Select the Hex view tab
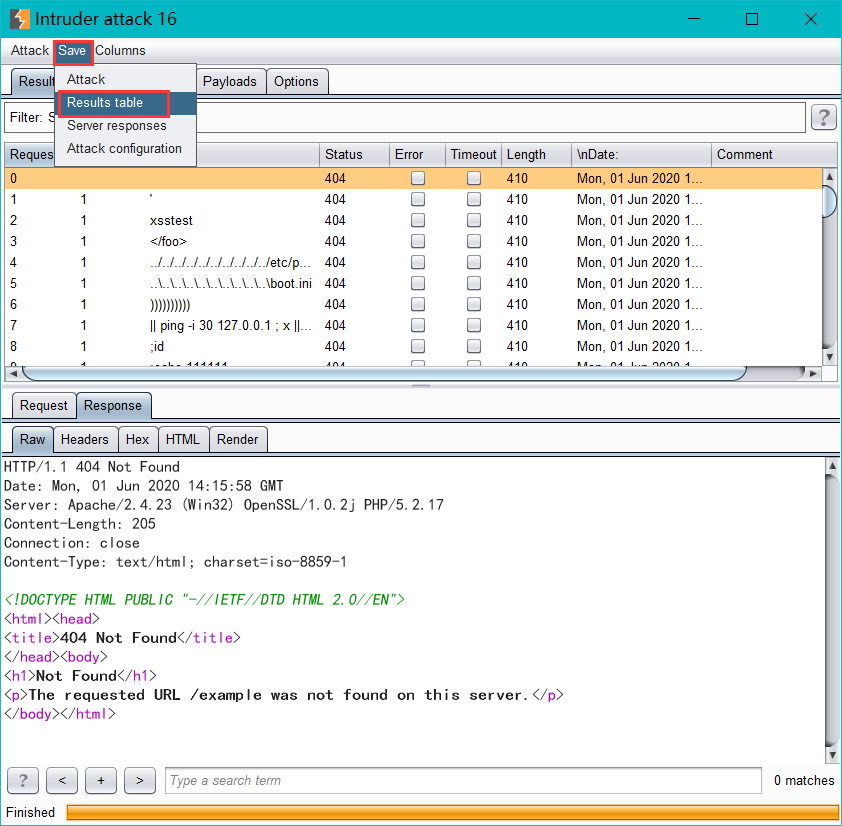 click(137, 439)
